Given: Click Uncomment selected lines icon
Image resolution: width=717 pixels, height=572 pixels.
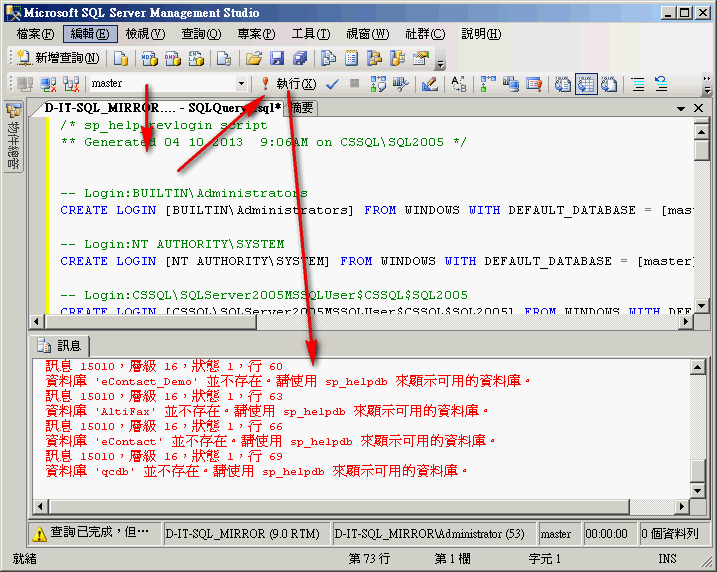Looking at the screenshot, I should [x=661, y=84].
